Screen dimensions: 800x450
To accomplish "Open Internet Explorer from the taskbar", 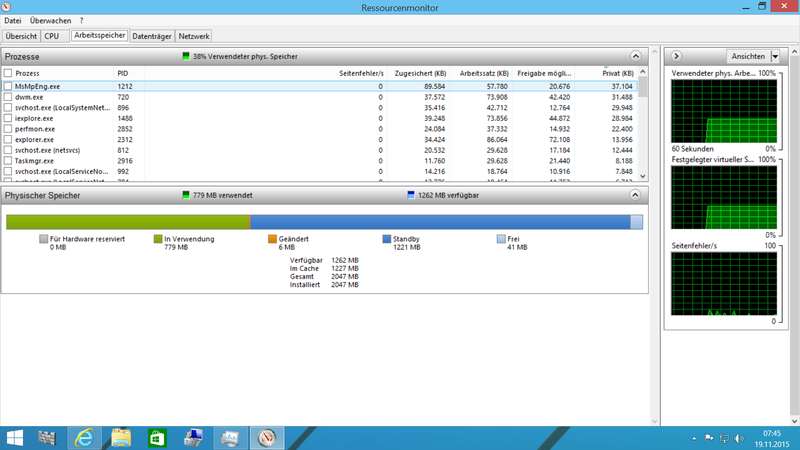I will click(x=84, y=438).
